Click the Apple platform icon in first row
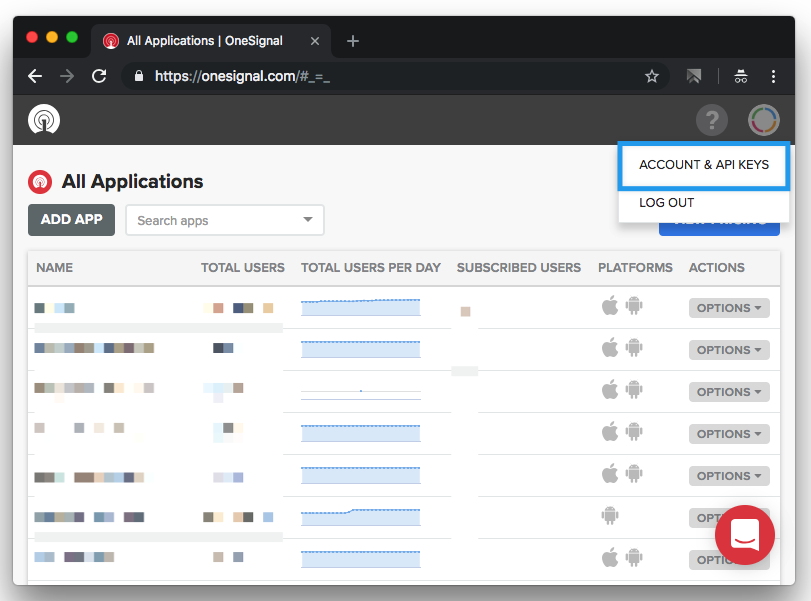Image resolution: width=811 pixels, height=601 pixels. click(610, 306)
